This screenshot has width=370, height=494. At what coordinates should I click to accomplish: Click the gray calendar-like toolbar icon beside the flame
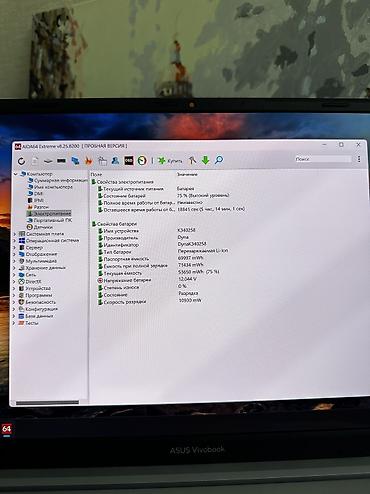coord(102,161)
